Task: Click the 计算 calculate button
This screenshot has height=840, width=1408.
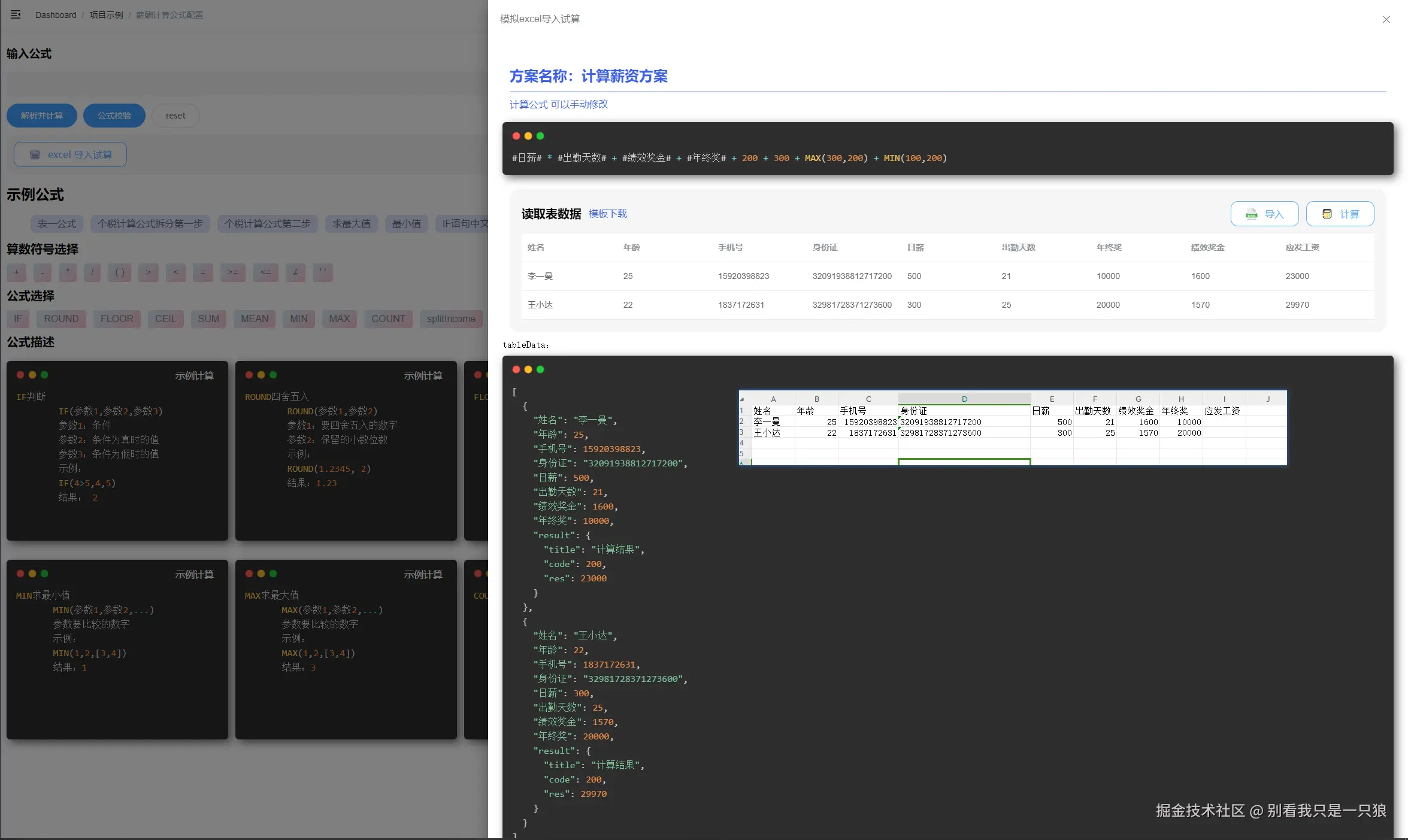Action: click(x=1340, y=214)
